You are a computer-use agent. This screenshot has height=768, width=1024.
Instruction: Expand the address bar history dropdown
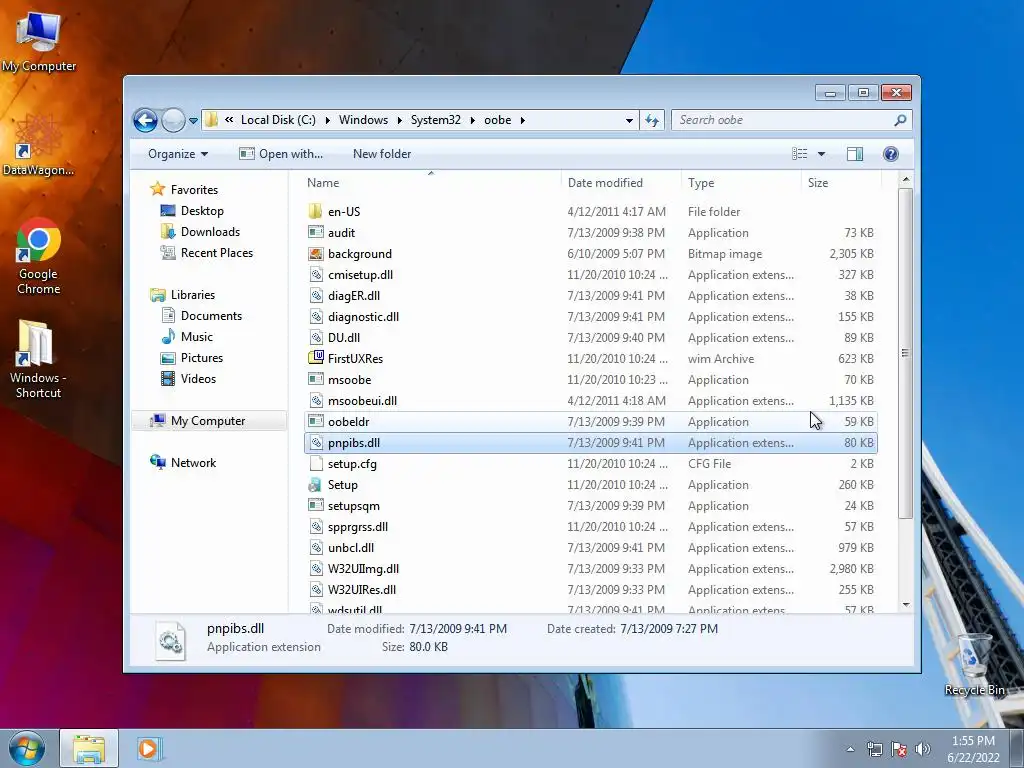pyautogui.click(x=629, y=120)
